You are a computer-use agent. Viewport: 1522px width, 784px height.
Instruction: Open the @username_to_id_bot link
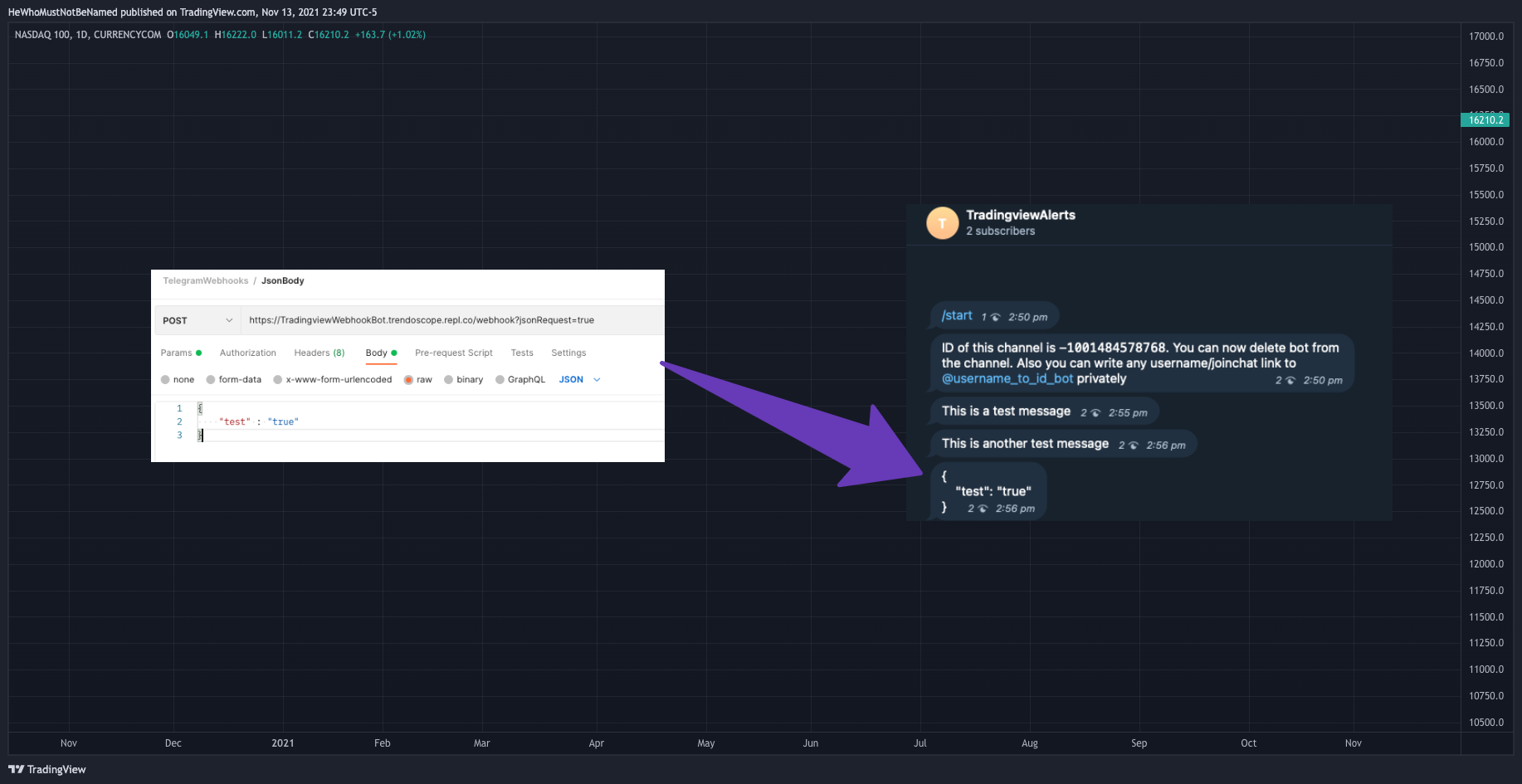[1007, 379]
